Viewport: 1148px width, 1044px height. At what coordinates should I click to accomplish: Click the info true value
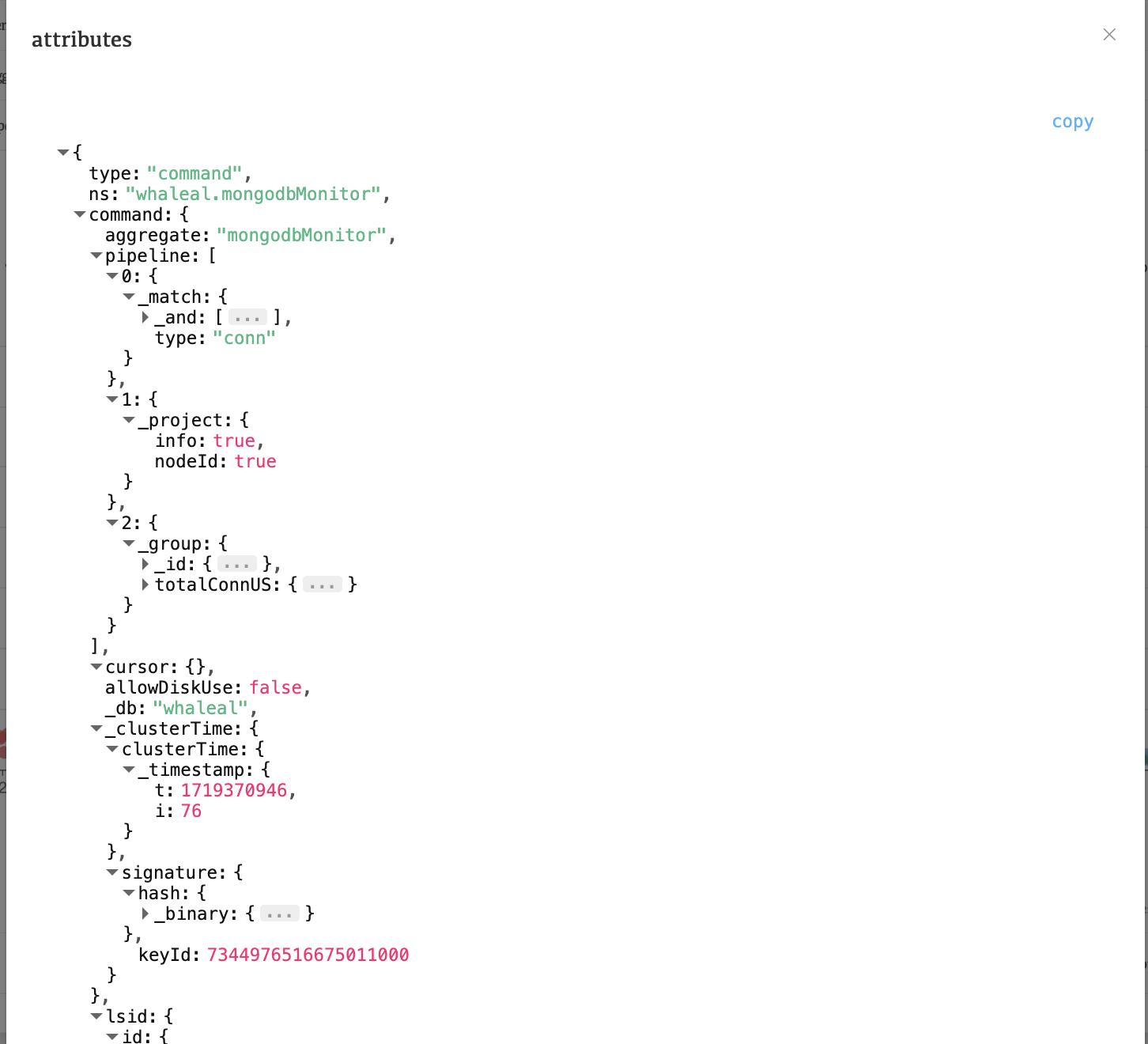coord(234,441)
